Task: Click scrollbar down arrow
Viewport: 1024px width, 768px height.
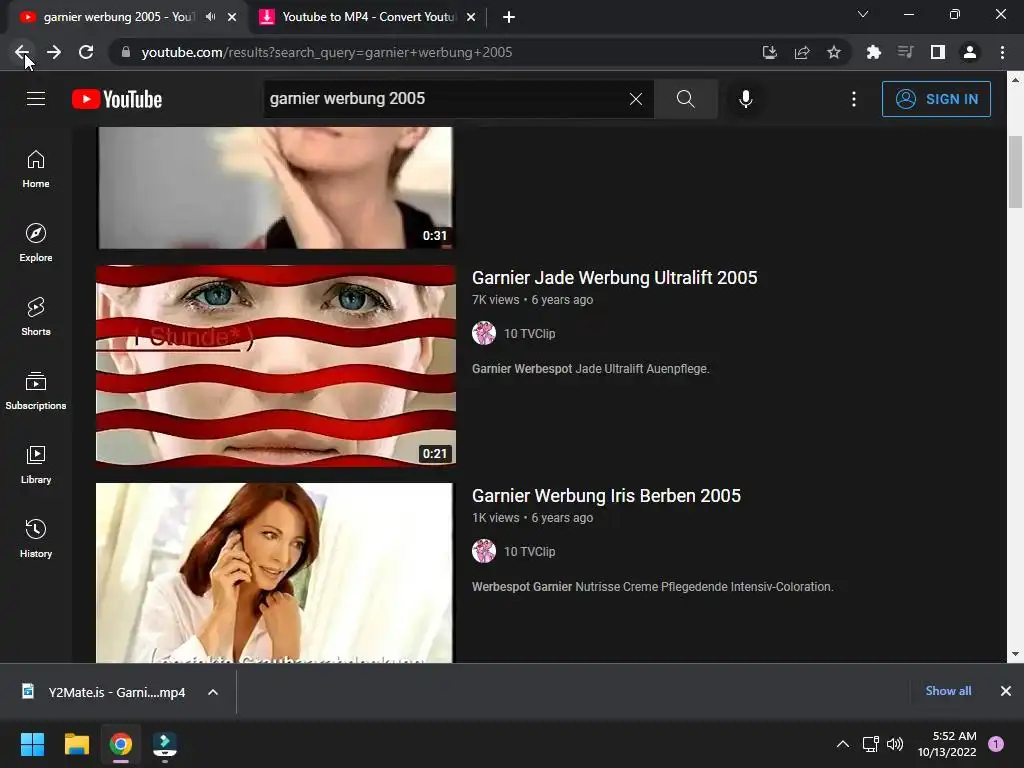Action: tap(1015, 654)
